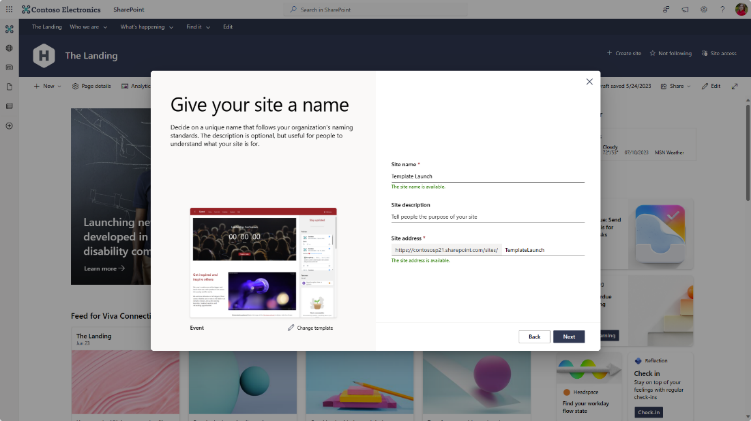Open The Landing navigation item
The width and height of the screenshot is (751, 421).
46,27
